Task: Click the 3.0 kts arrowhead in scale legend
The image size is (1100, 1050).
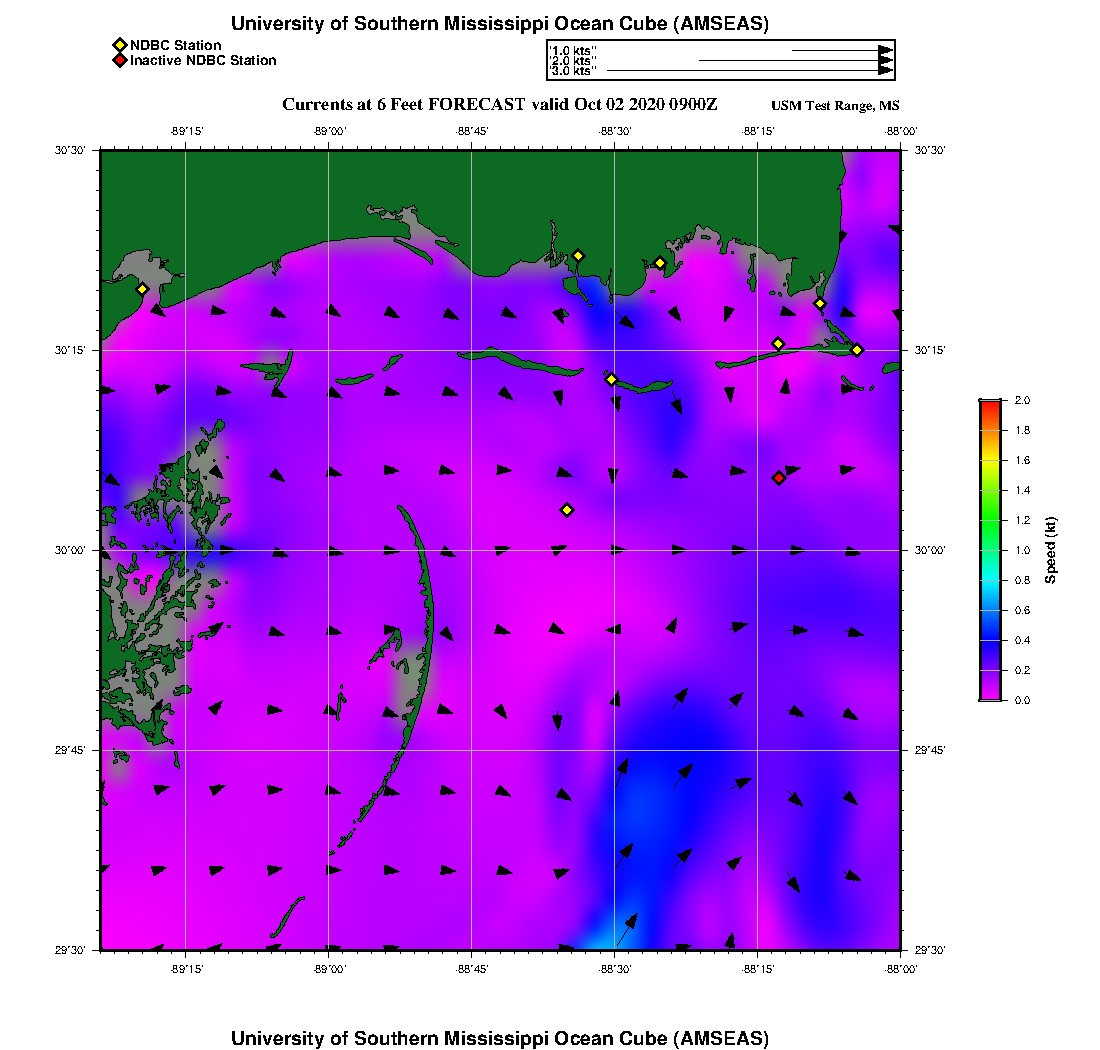Action: tap(885, 70)
